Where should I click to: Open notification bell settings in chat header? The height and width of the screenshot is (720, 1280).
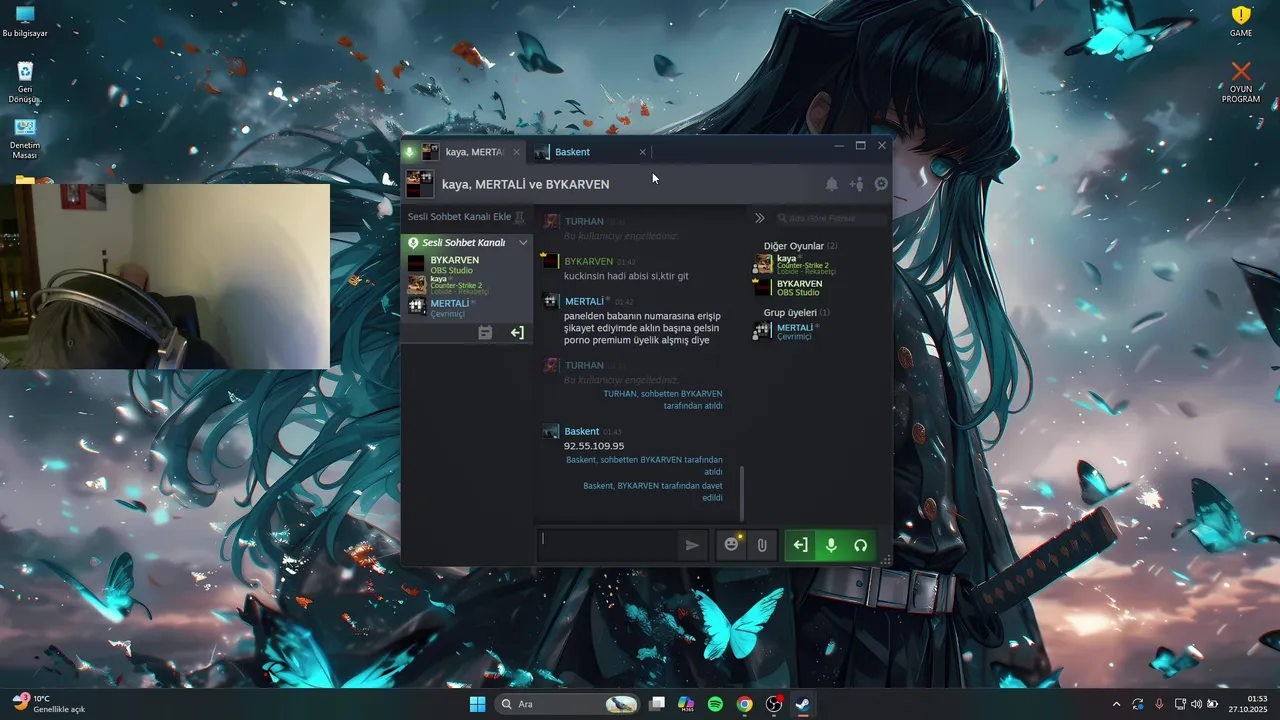[831, 184]
